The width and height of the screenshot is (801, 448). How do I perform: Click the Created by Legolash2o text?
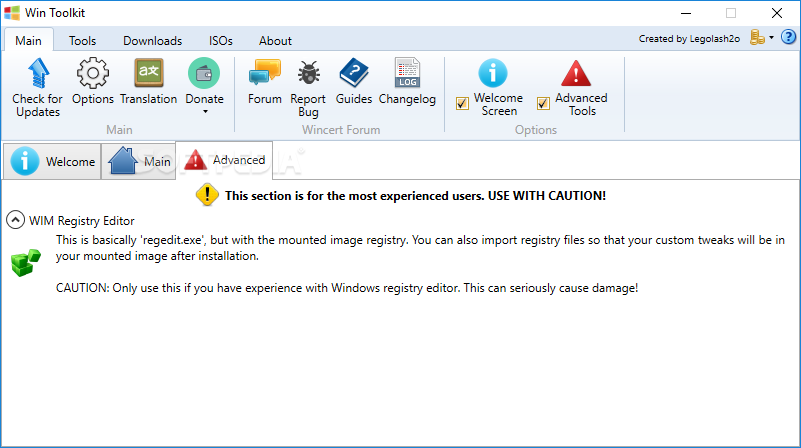pos(689,38)
